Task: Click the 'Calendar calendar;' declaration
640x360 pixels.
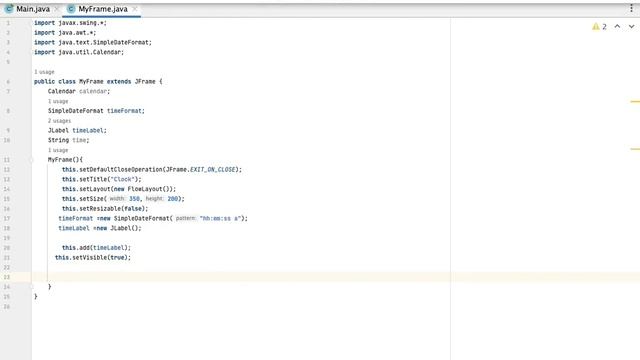Action: click(79, 91)
